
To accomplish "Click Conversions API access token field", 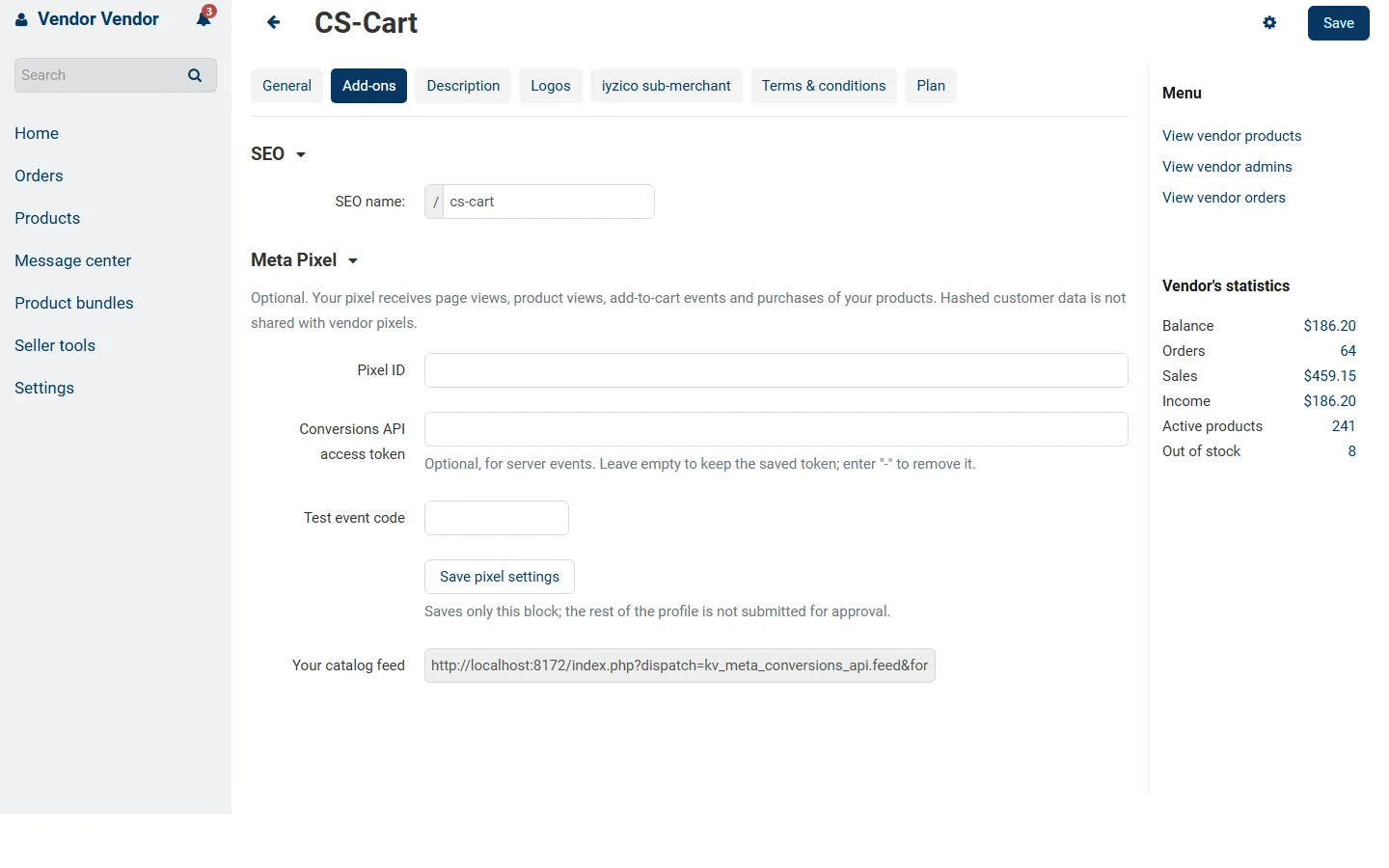I will pos(776,429).
